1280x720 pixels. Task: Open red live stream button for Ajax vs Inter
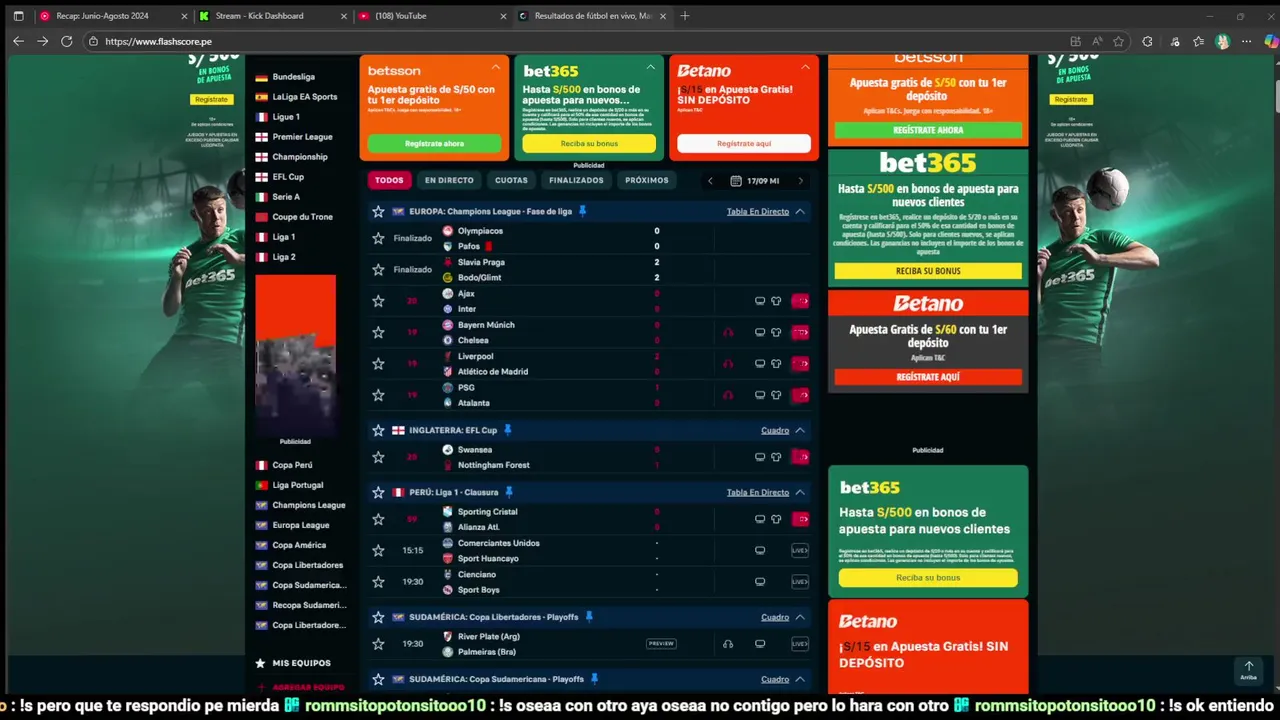click(800, 301)
